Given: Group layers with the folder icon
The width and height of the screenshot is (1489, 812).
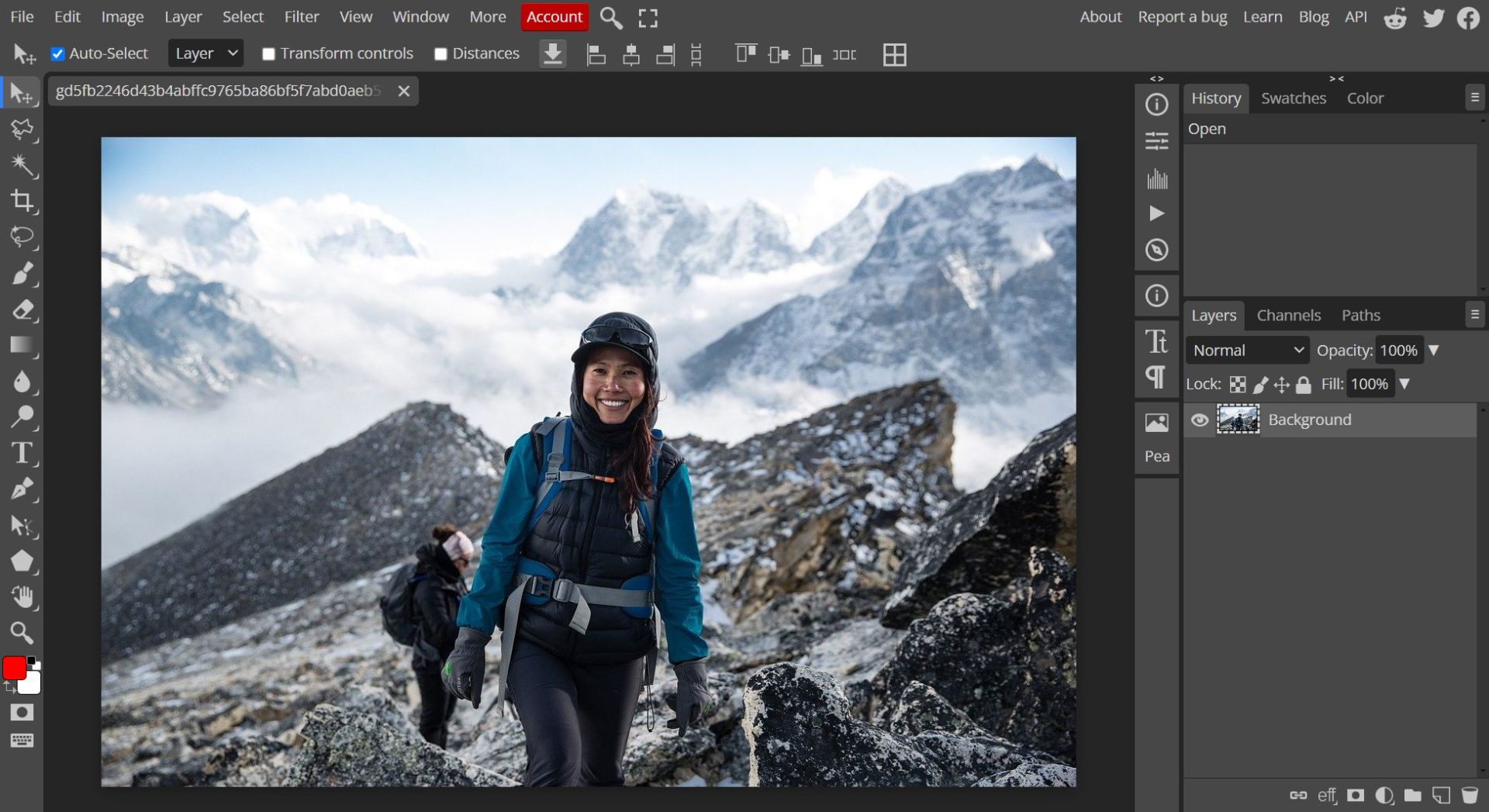Looking at the screenshot, I should tap(1411, 794).
